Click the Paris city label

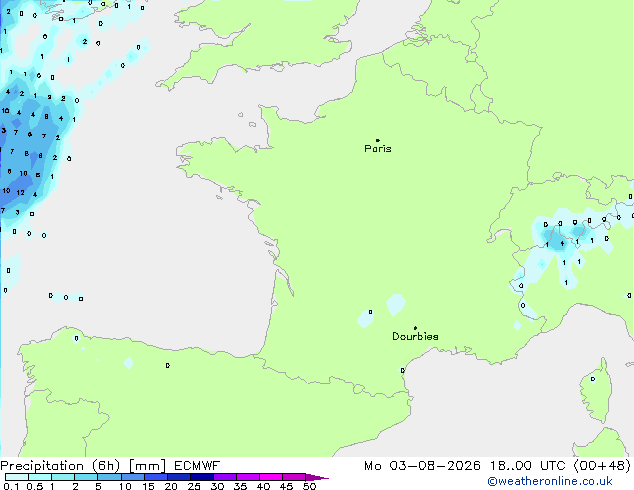tap(378, 149)
